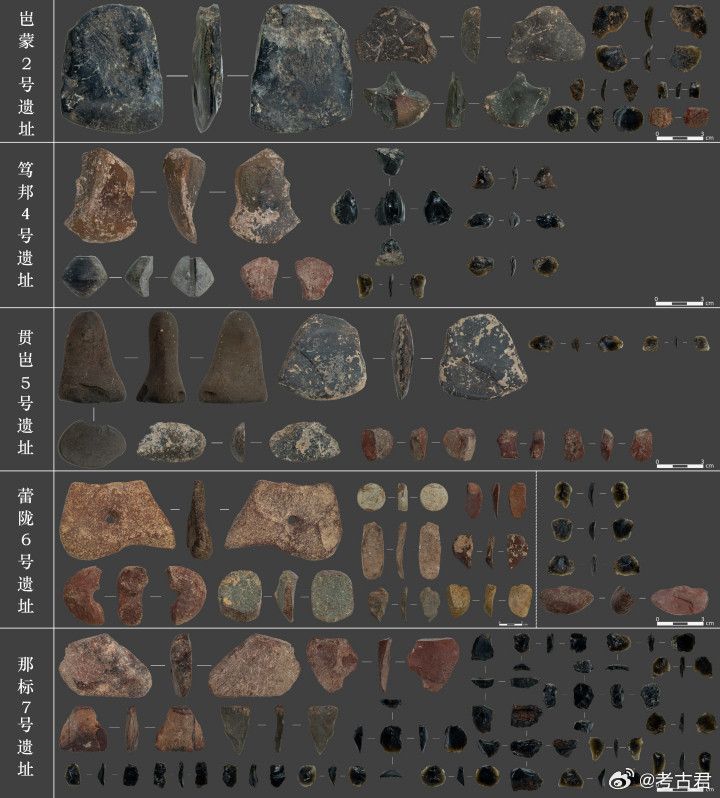Select the leftmost crescent-shaped red stone in 蕾陇6号遗址 row
This screenshot has width=720, height=798.
[x=84, y=596]
